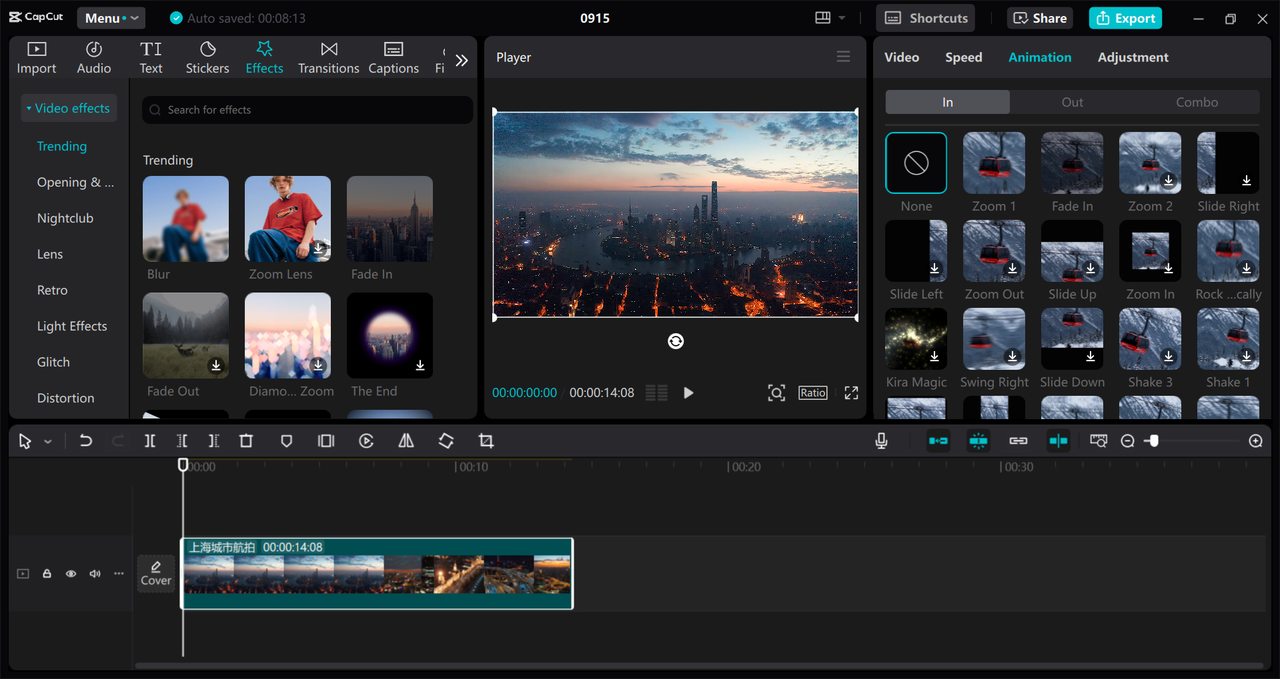Click the scan-frame icon in the player
Screen dimensions: 1280x679
(x=776, y=393)
